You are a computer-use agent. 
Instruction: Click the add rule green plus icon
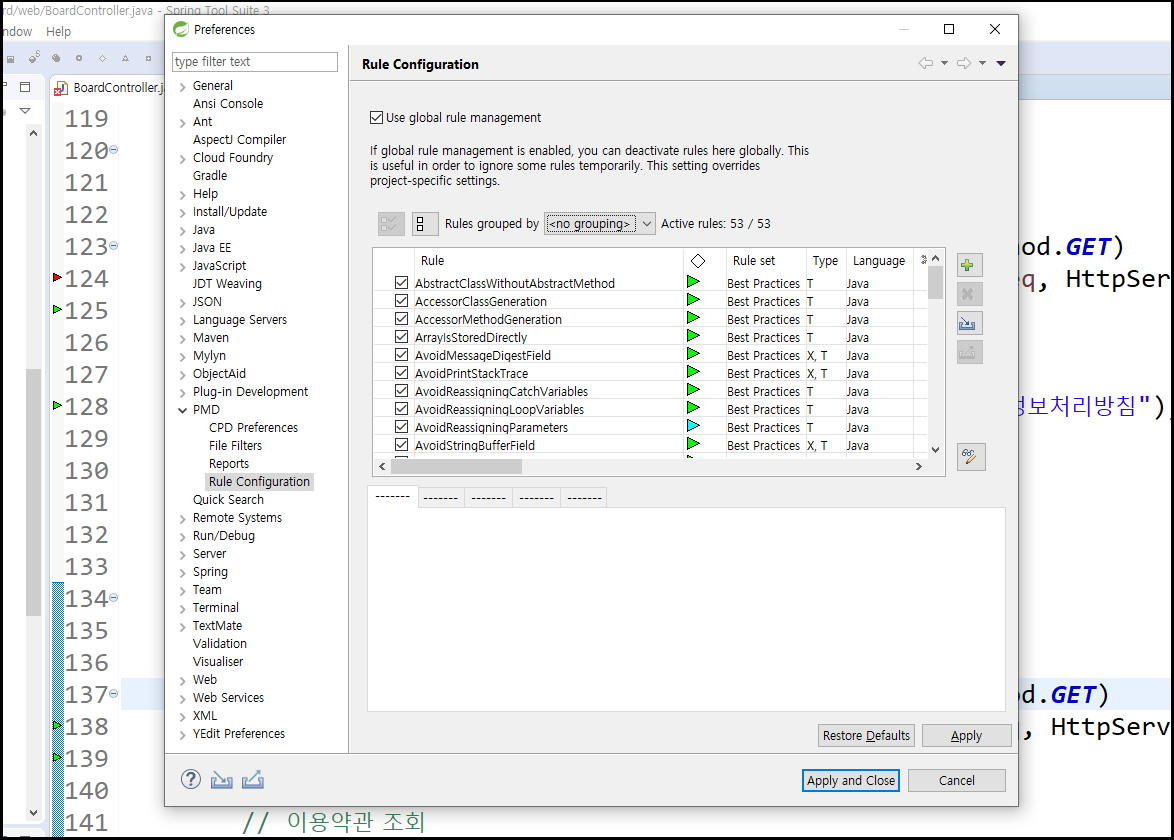969,265
